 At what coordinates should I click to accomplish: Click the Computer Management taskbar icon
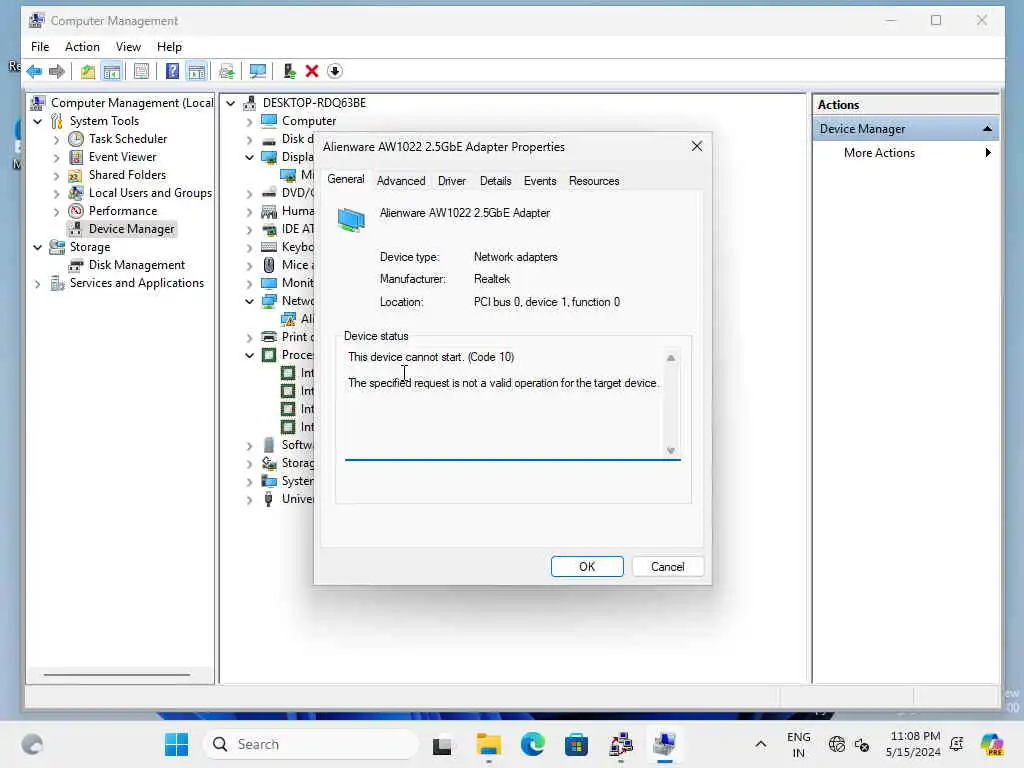point(664,744)
